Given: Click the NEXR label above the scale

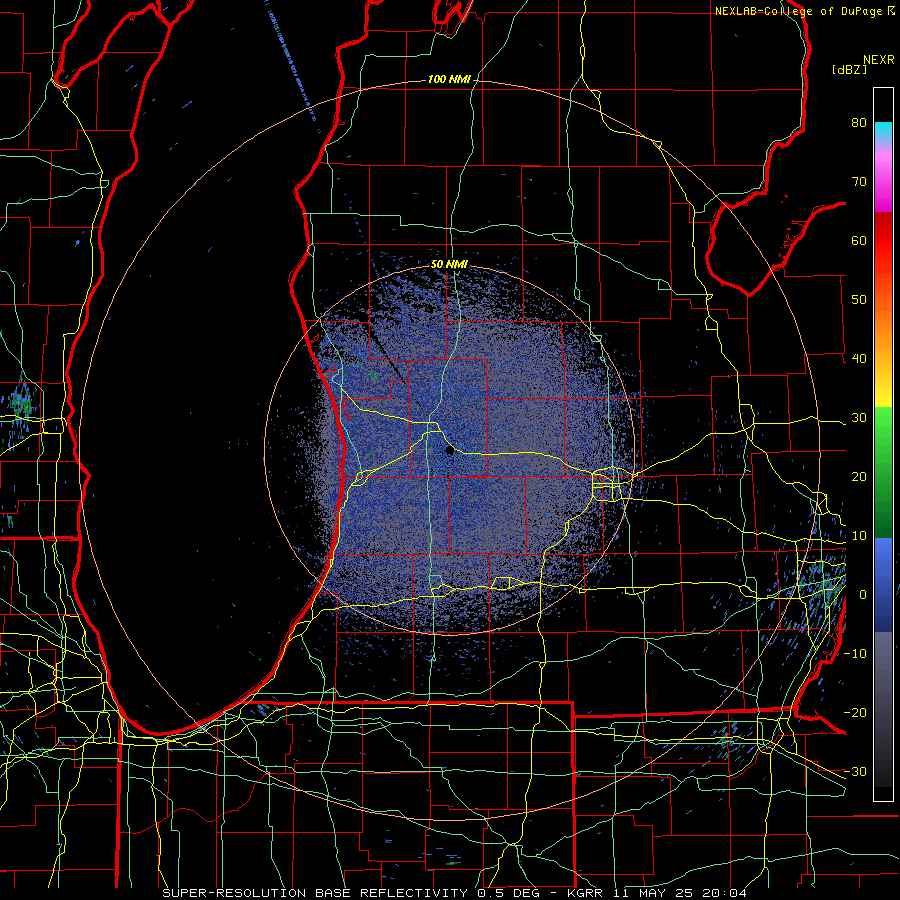Looking at the screenshot, I should pyautogui.click(x=879, y=60).
